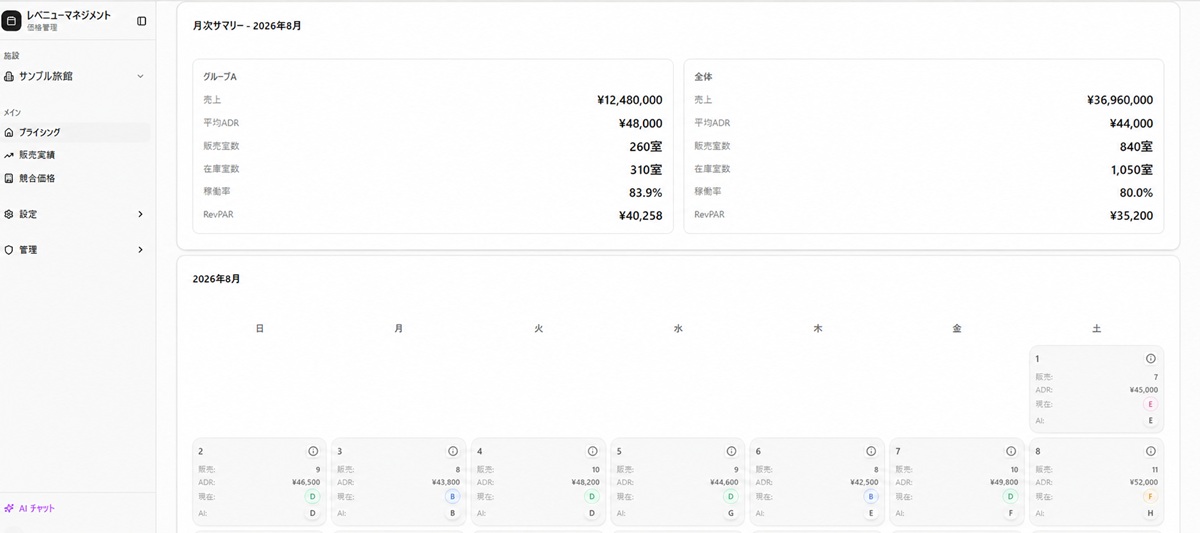Click the day 4 calendar cell

click(x=538, y=481)
